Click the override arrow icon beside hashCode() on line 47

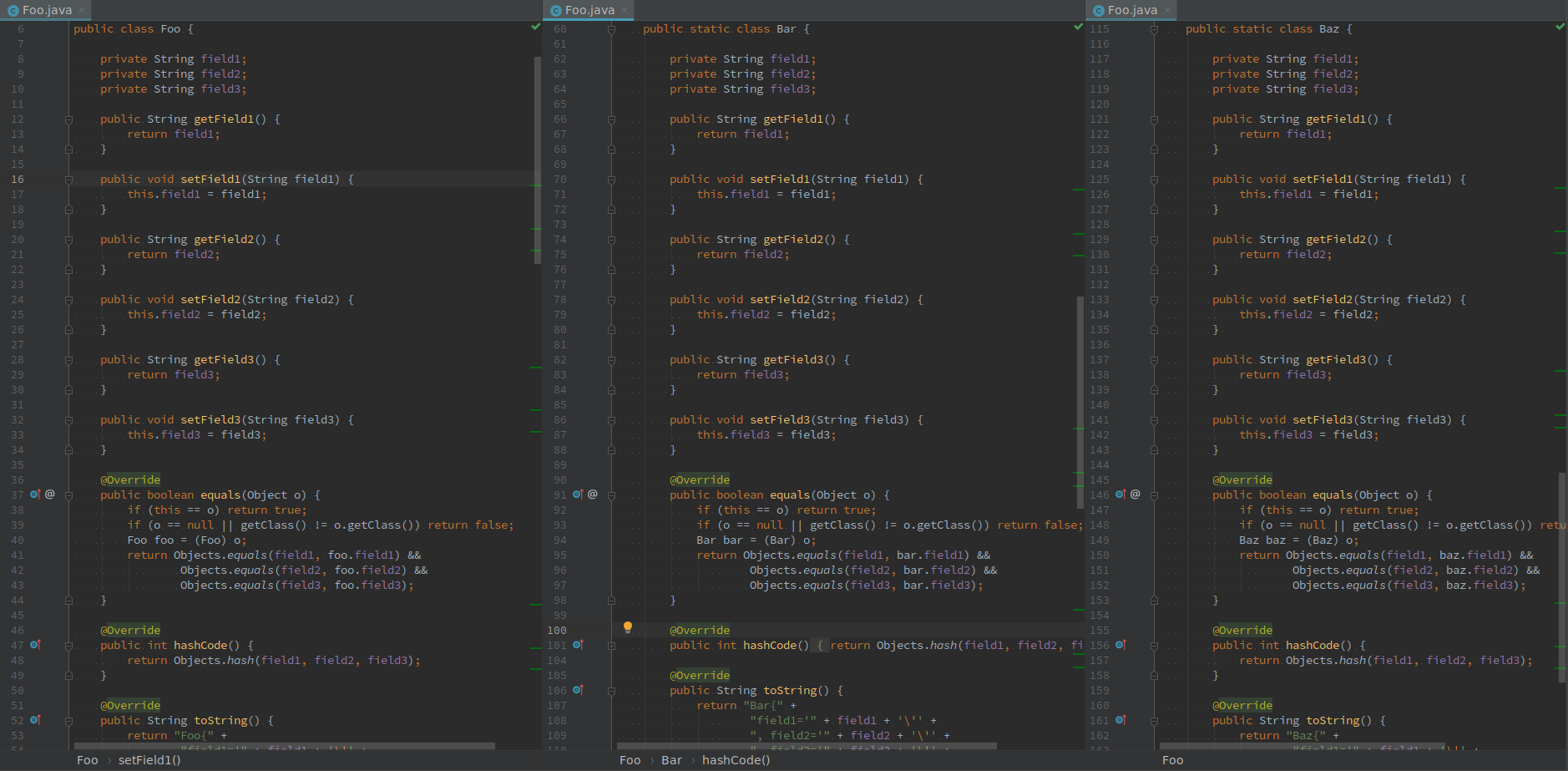34,645
